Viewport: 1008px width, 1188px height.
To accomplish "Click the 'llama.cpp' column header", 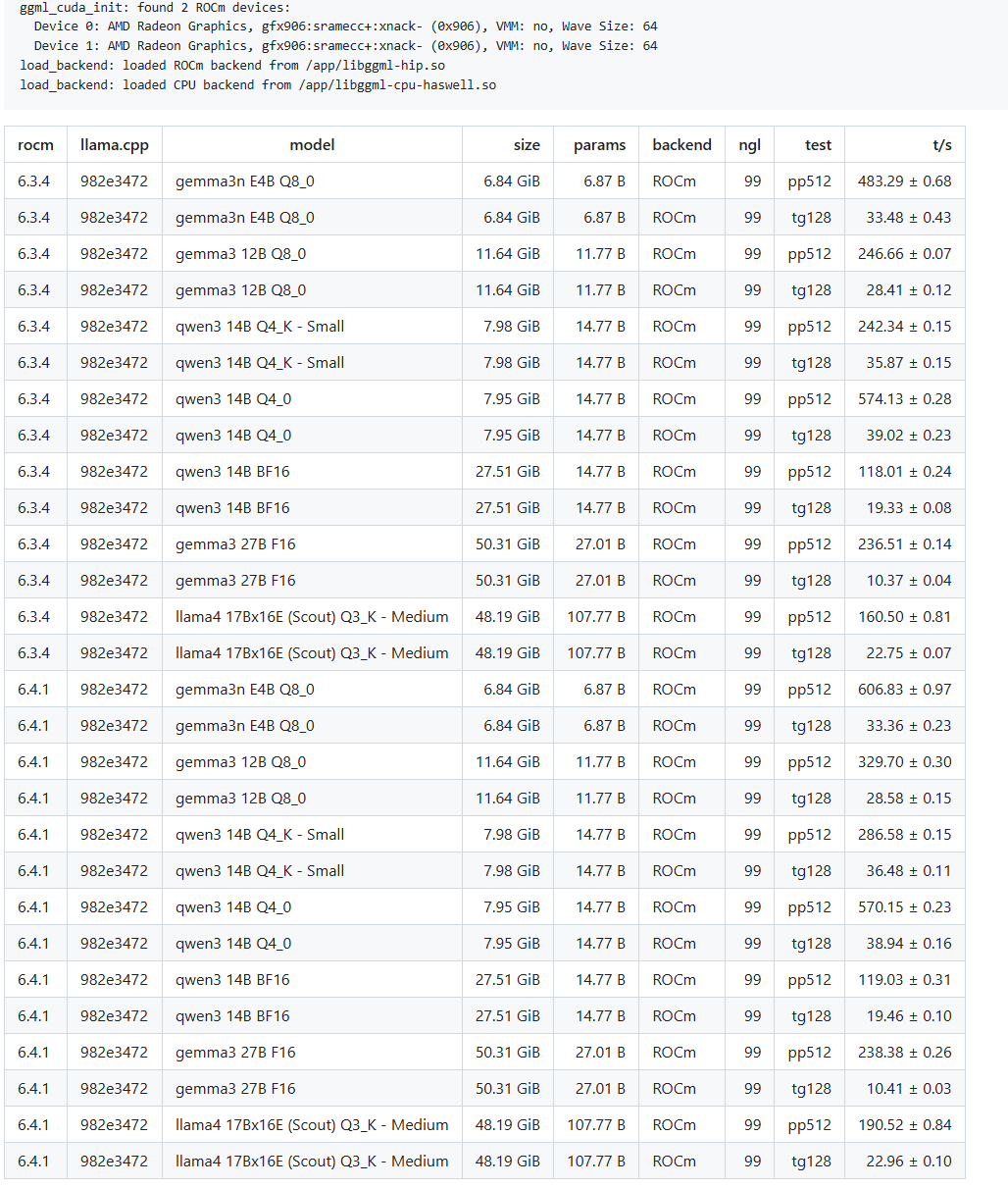I will [x=115, y=145].
